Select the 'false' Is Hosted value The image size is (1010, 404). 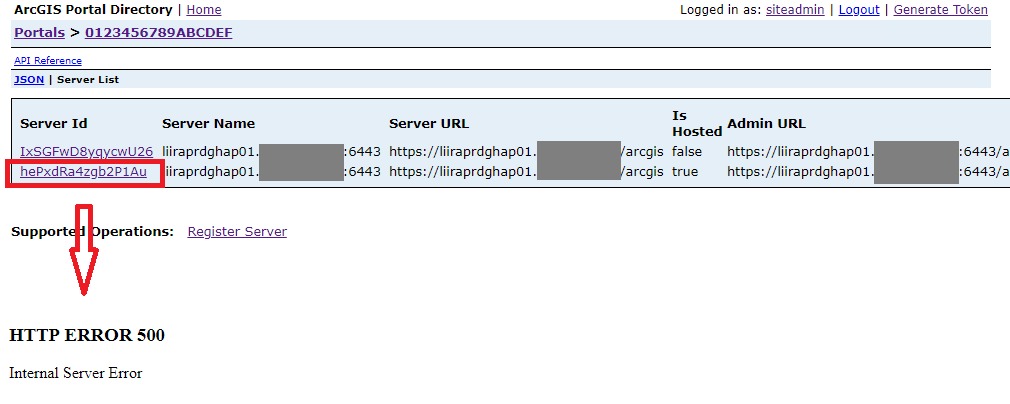point(687,152)
